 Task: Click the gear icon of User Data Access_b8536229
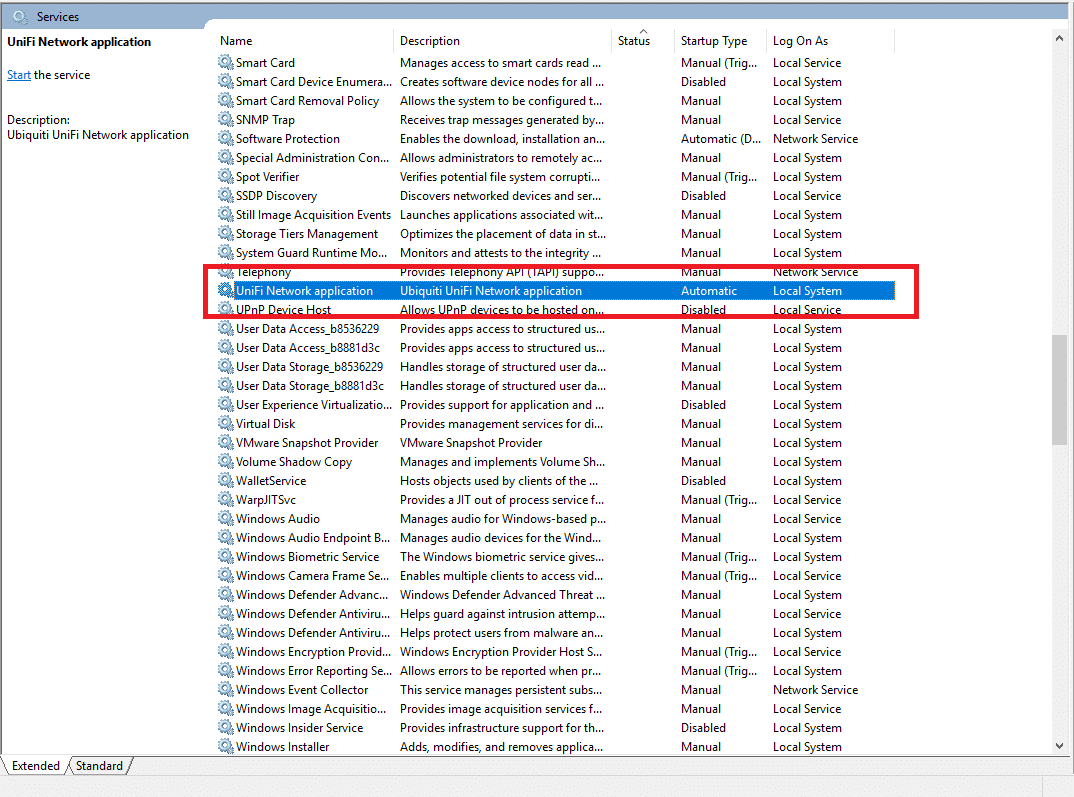[225, 329]
